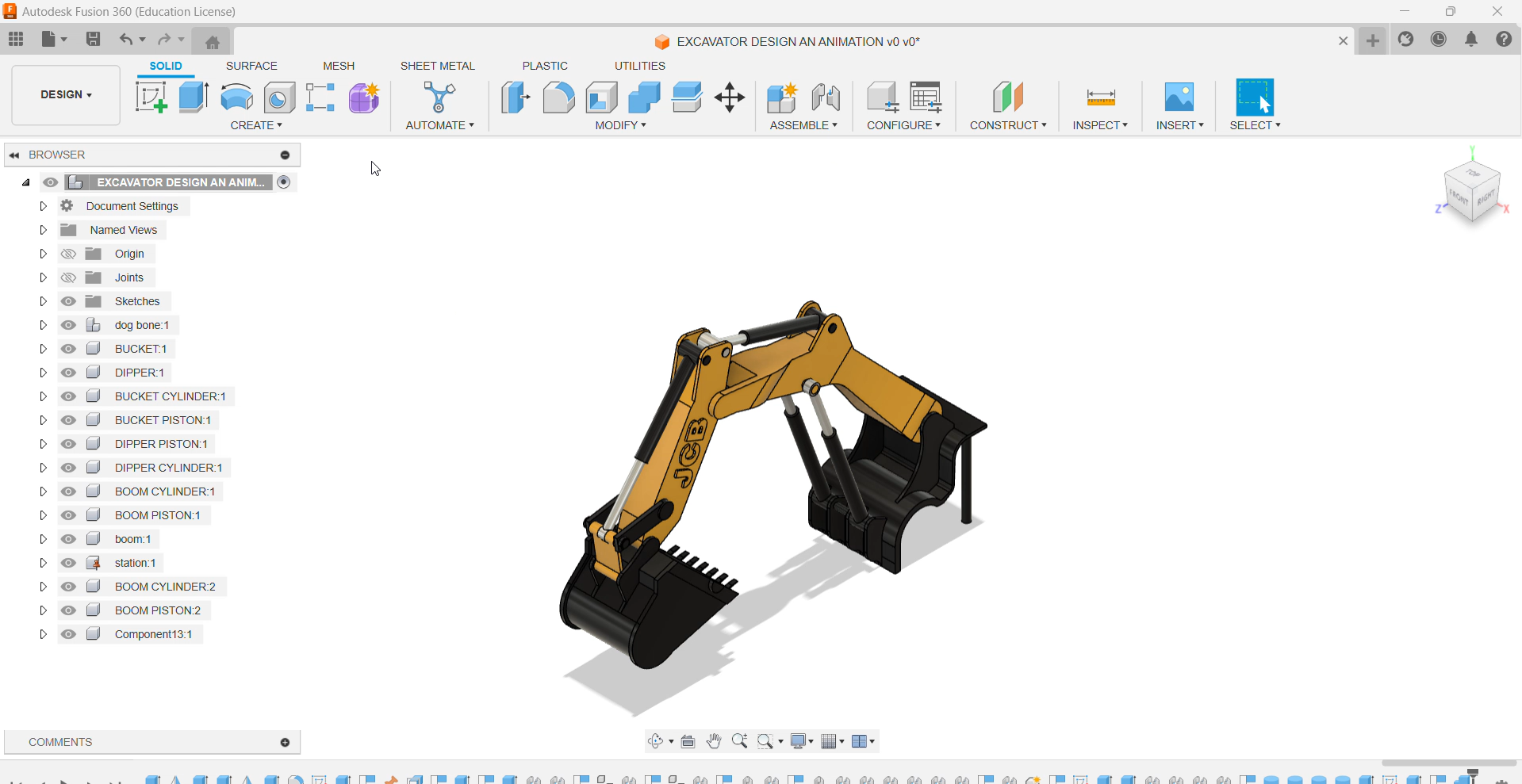Click the Pan hand tool
Screen dimensions: 1522x784
coord(714,741)
